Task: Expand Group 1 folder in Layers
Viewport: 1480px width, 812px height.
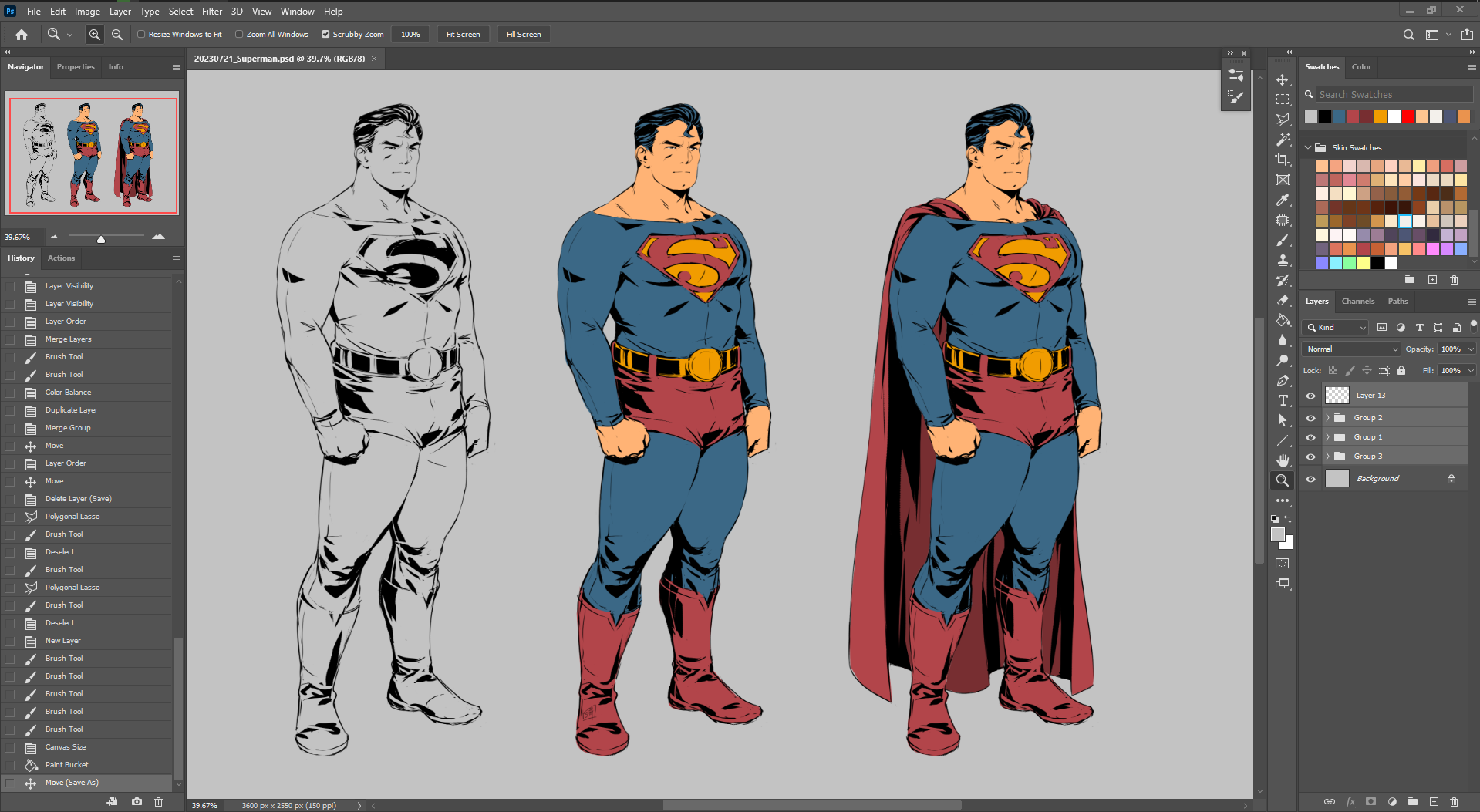Action: (x=1327, y=437)
